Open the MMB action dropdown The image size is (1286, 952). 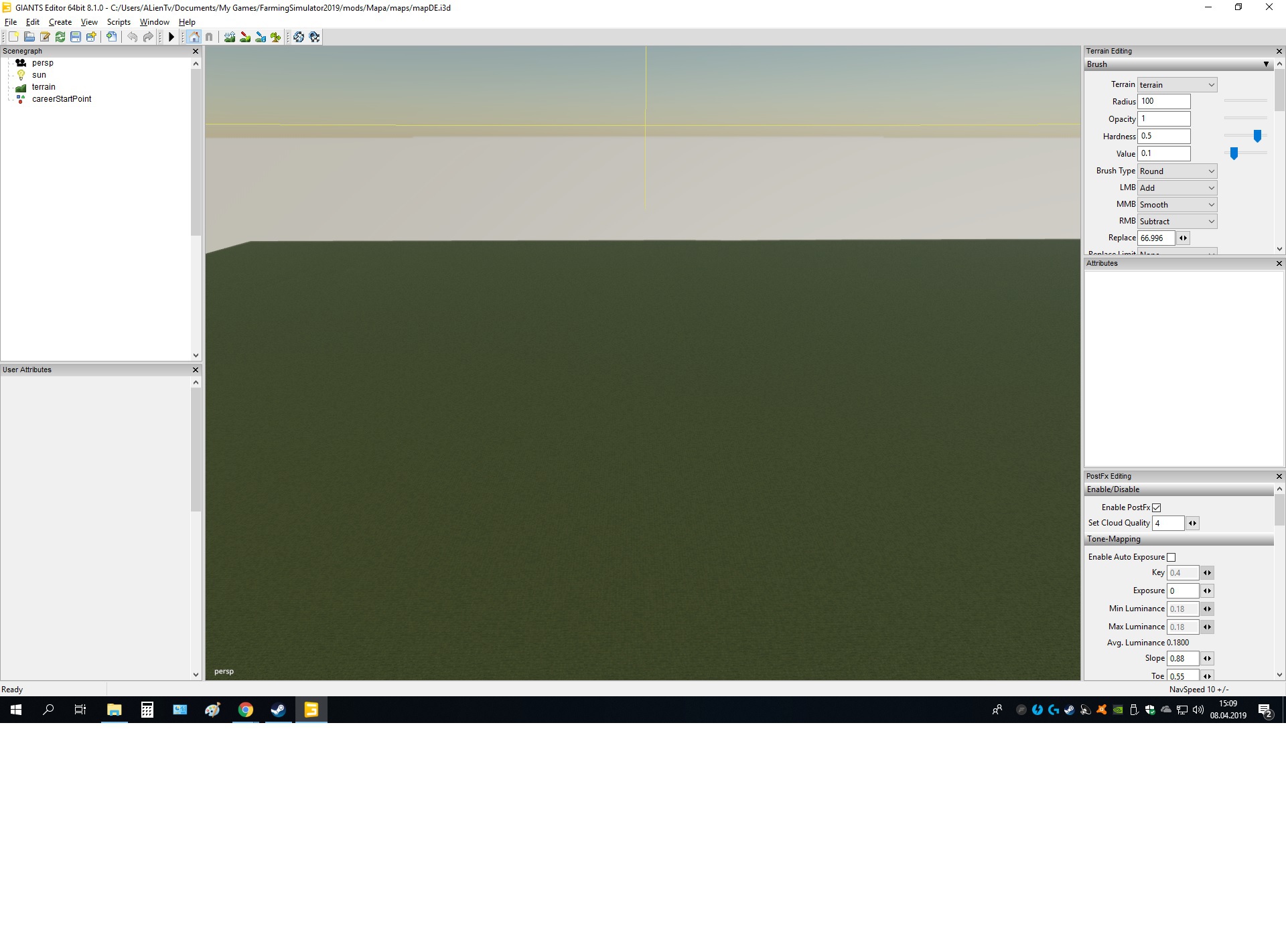[x=1177, y=205]
